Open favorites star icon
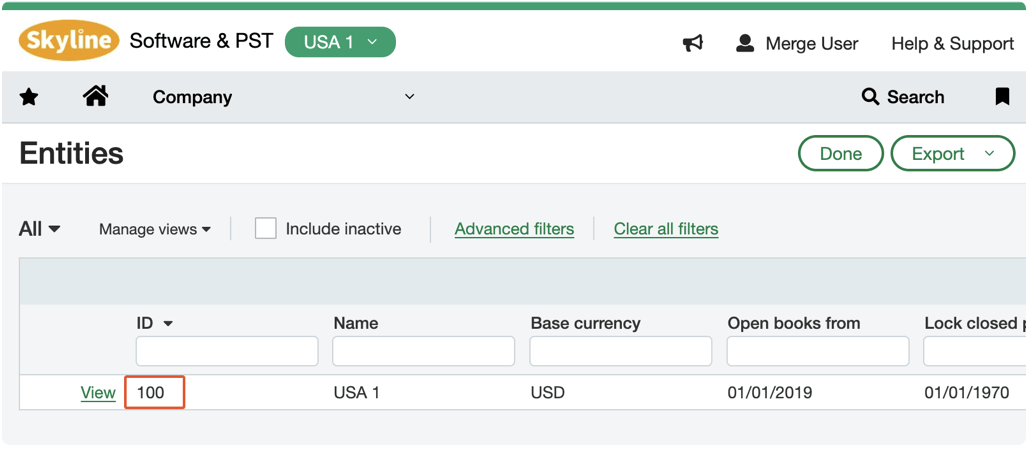 click(x=29, y=97)
